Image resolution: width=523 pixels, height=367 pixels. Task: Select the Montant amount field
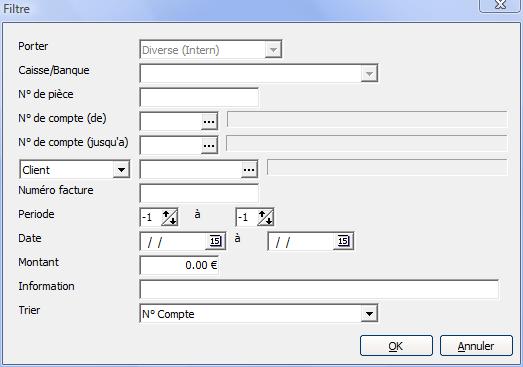tap(179, 265)
